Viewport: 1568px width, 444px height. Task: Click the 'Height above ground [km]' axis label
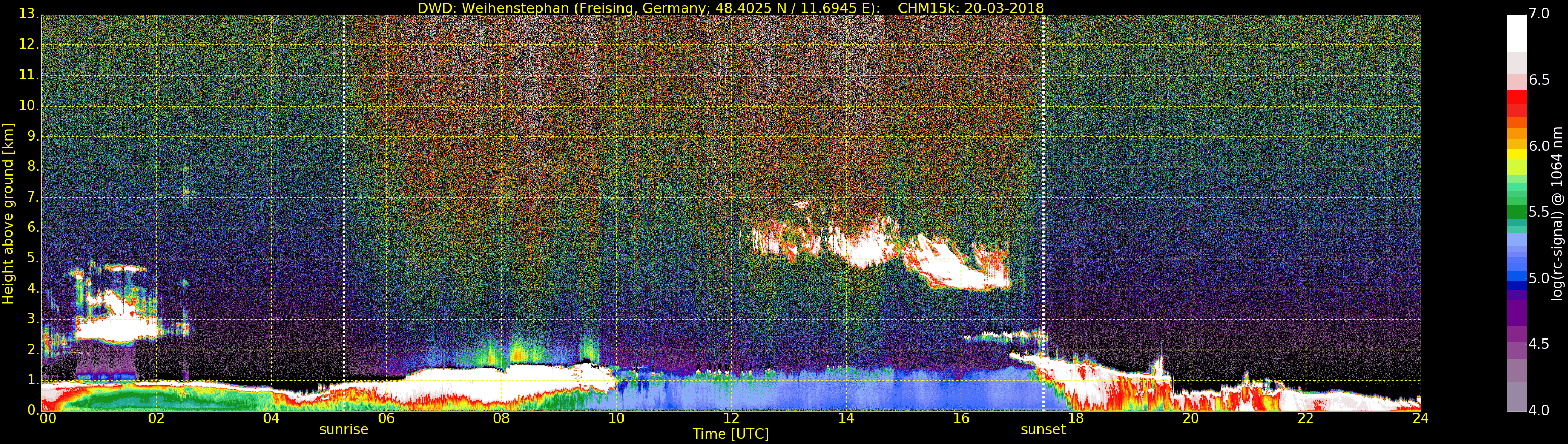[8, 214]
